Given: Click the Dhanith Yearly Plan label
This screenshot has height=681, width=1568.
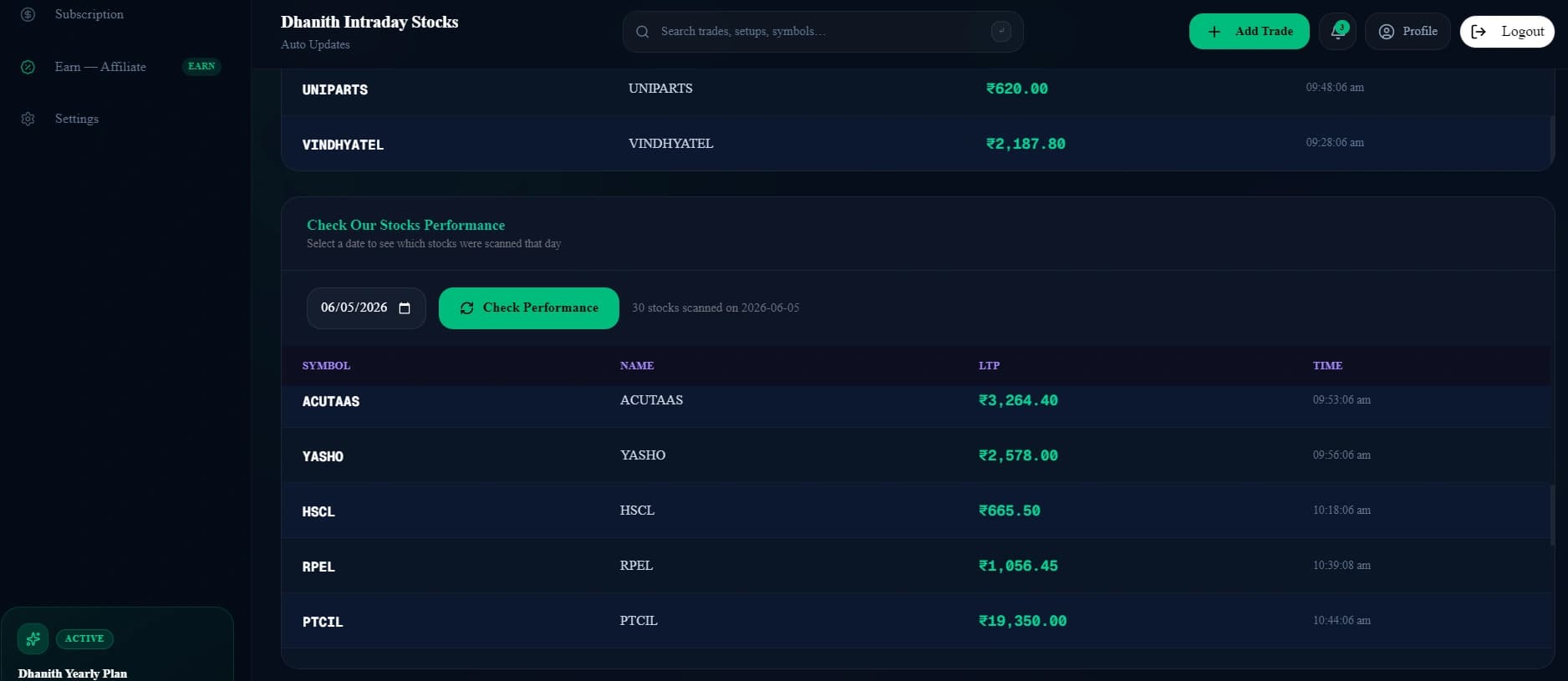Looking at the screenshot, I should [73, 673].
